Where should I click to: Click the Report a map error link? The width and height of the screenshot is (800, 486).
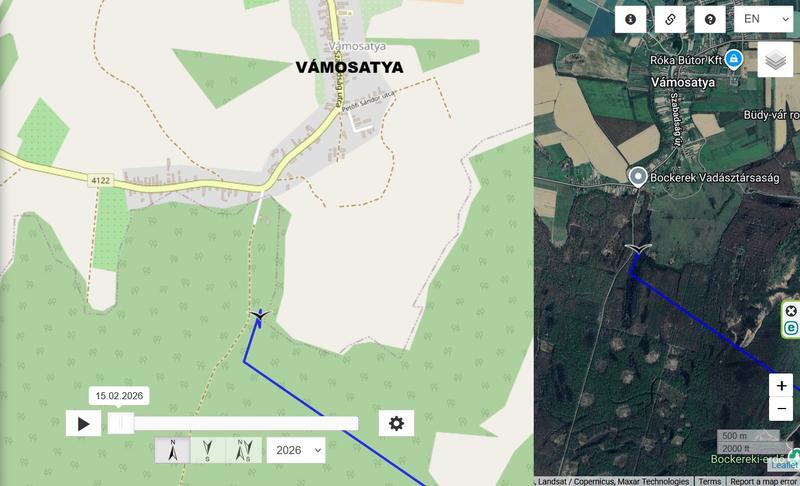pos(763,481)
